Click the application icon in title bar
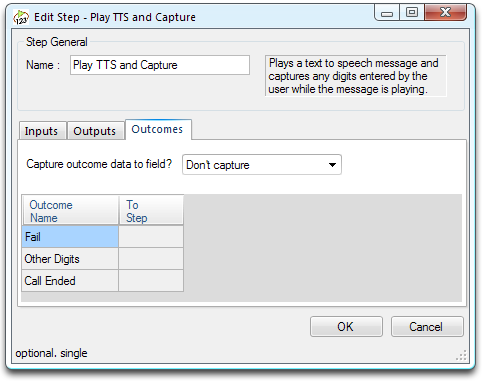 point(21,17)
